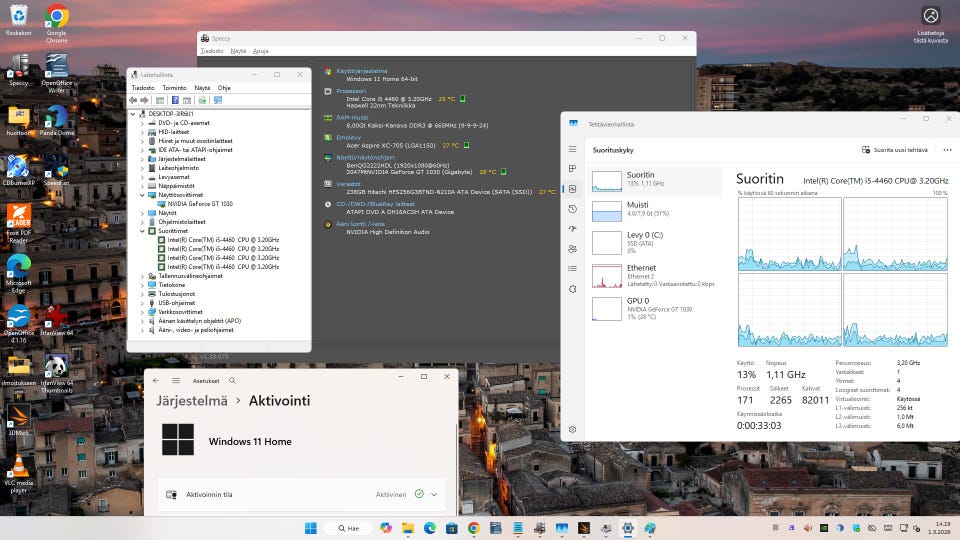The width and height of the screenshot is (960, 540).
Task: Expand the USB-ohjaimet tree node
Action: point(142,302)
